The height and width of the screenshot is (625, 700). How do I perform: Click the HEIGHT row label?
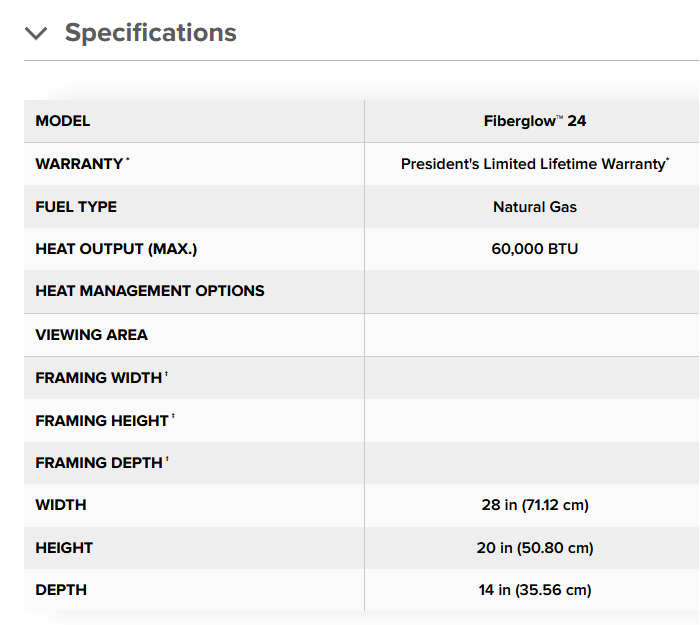64,548
